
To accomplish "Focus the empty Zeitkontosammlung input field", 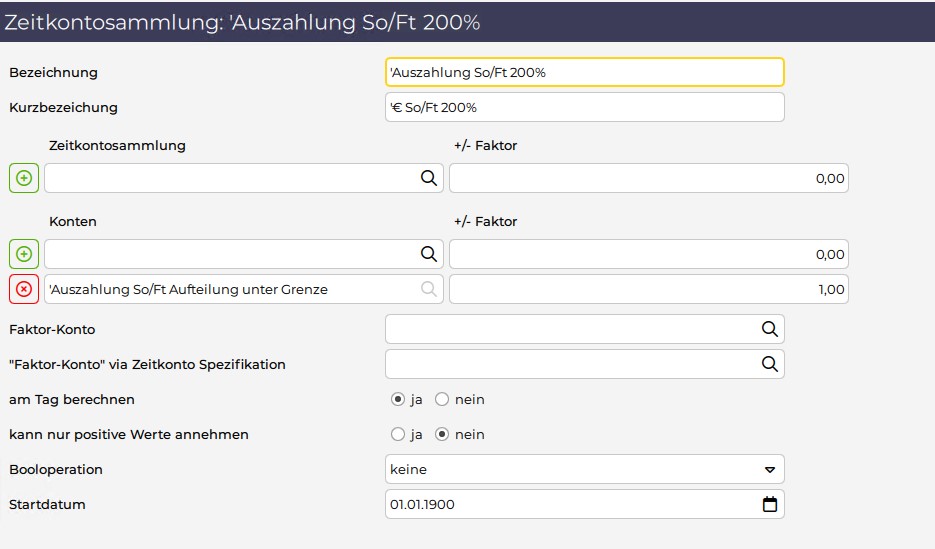I will [243, 178].
